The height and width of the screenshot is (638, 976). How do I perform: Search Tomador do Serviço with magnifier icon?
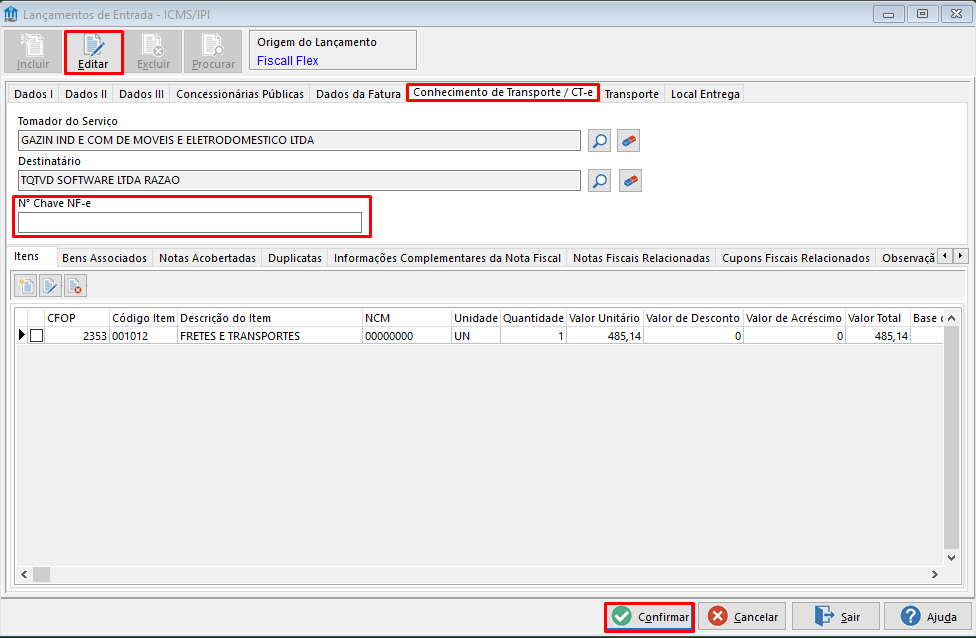pos(599,141)
